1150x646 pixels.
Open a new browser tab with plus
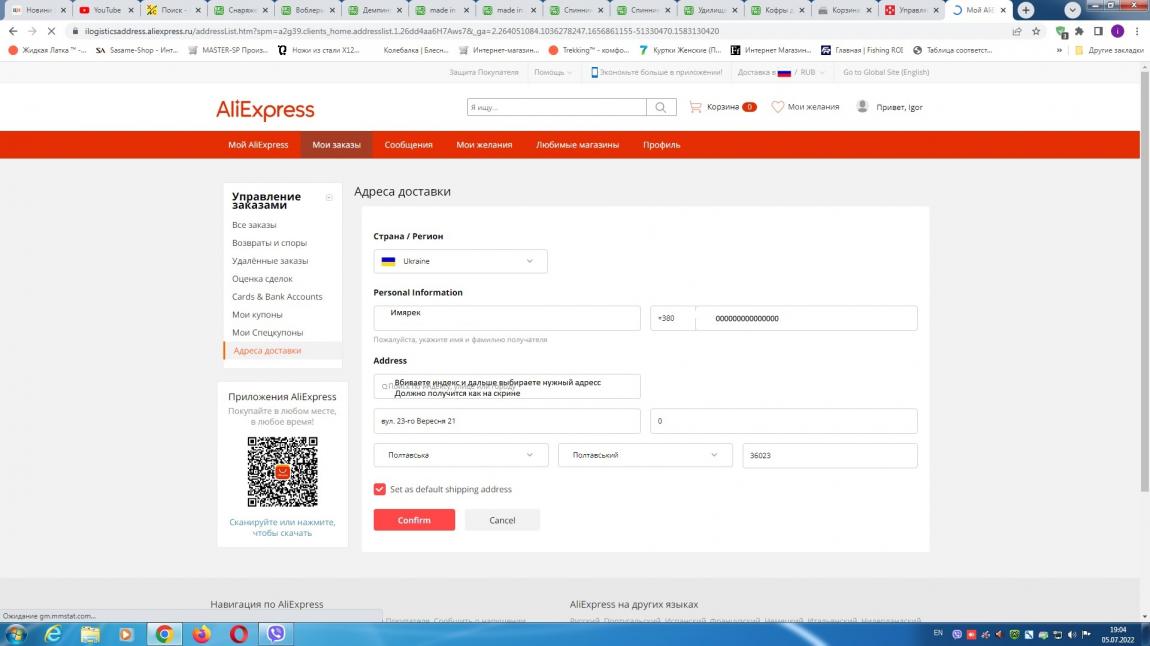pos(1026,10)
